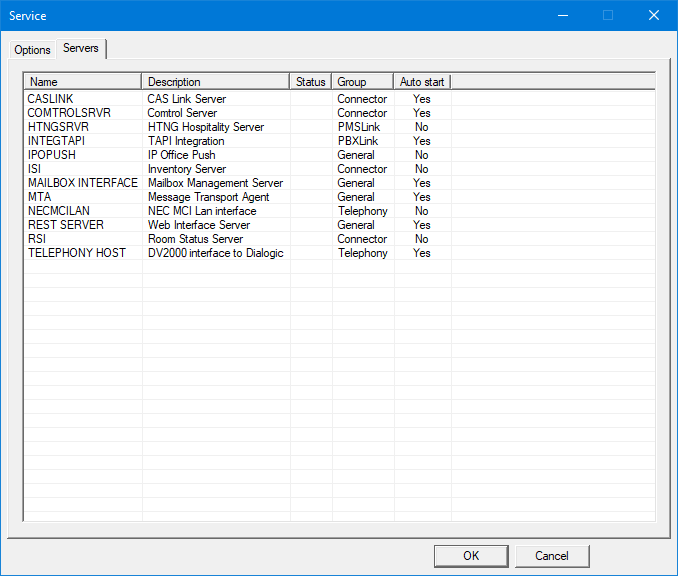Sort by Auto start column header

(x=422, y=82)
